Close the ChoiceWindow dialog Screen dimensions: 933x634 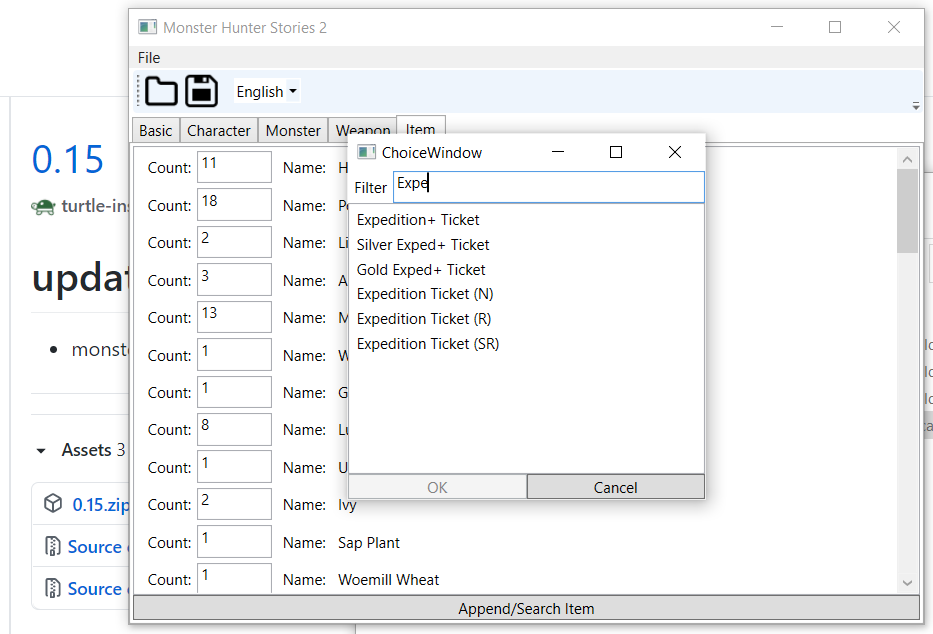pos(674,152)
